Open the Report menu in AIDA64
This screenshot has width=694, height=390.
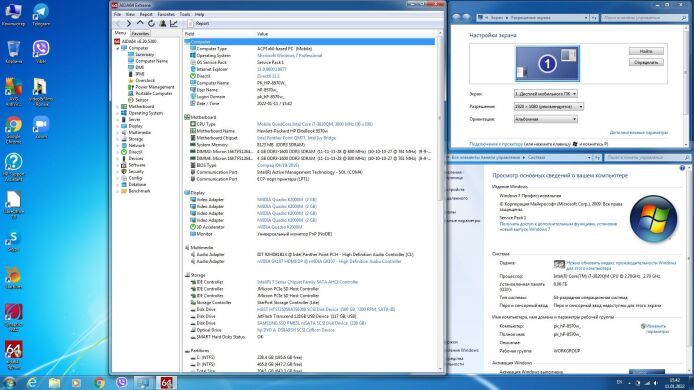click(146, 14)
